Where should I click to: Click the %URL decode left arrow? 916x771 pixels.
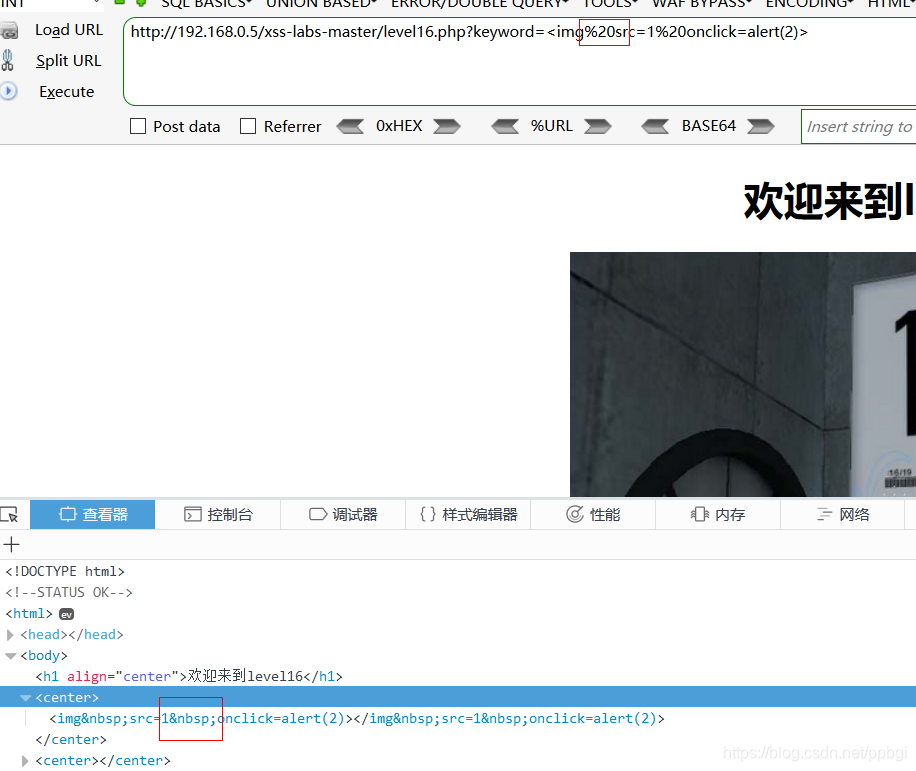(505, 126)
